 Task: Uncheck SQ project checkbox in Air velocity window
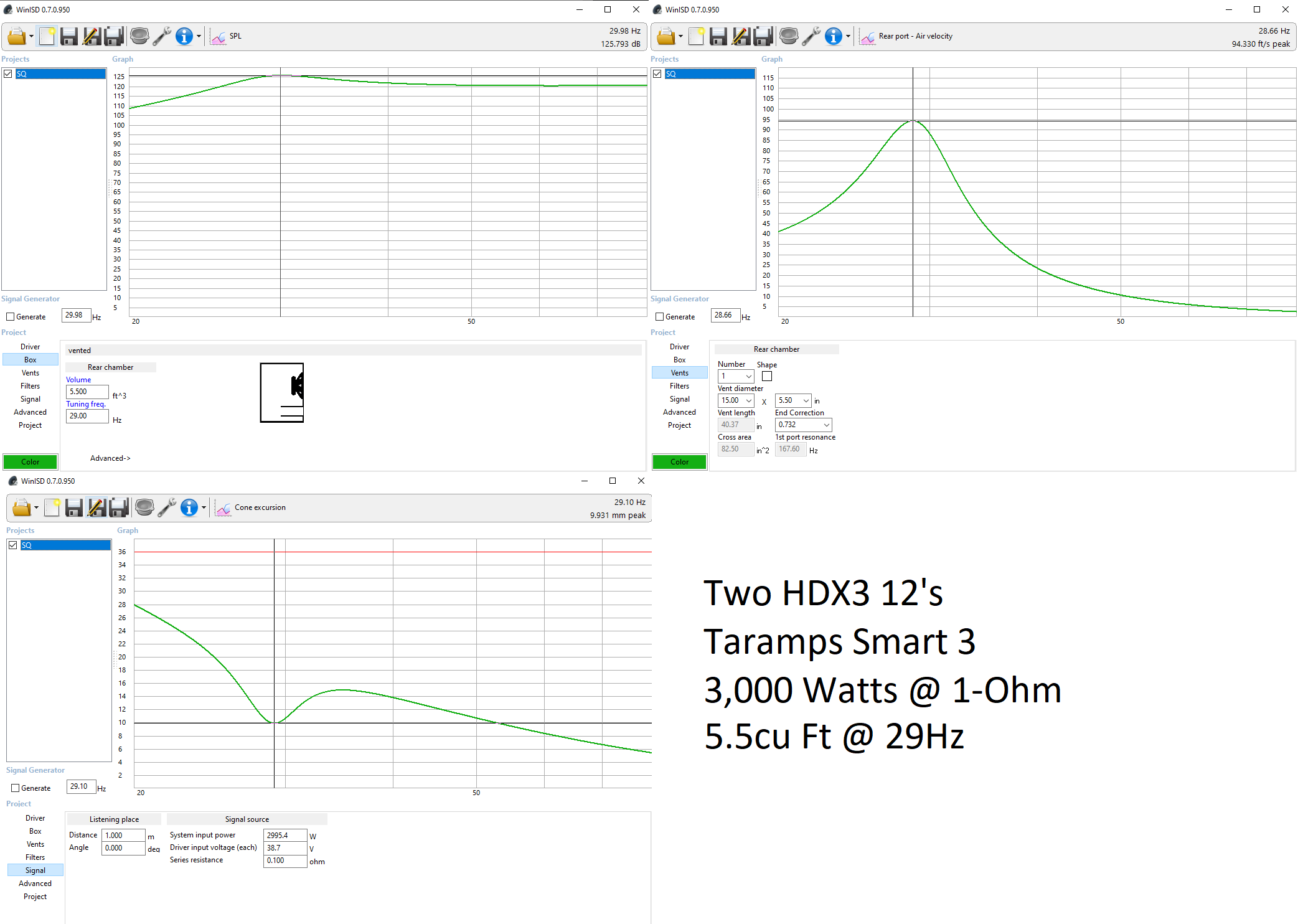[657, 73]
